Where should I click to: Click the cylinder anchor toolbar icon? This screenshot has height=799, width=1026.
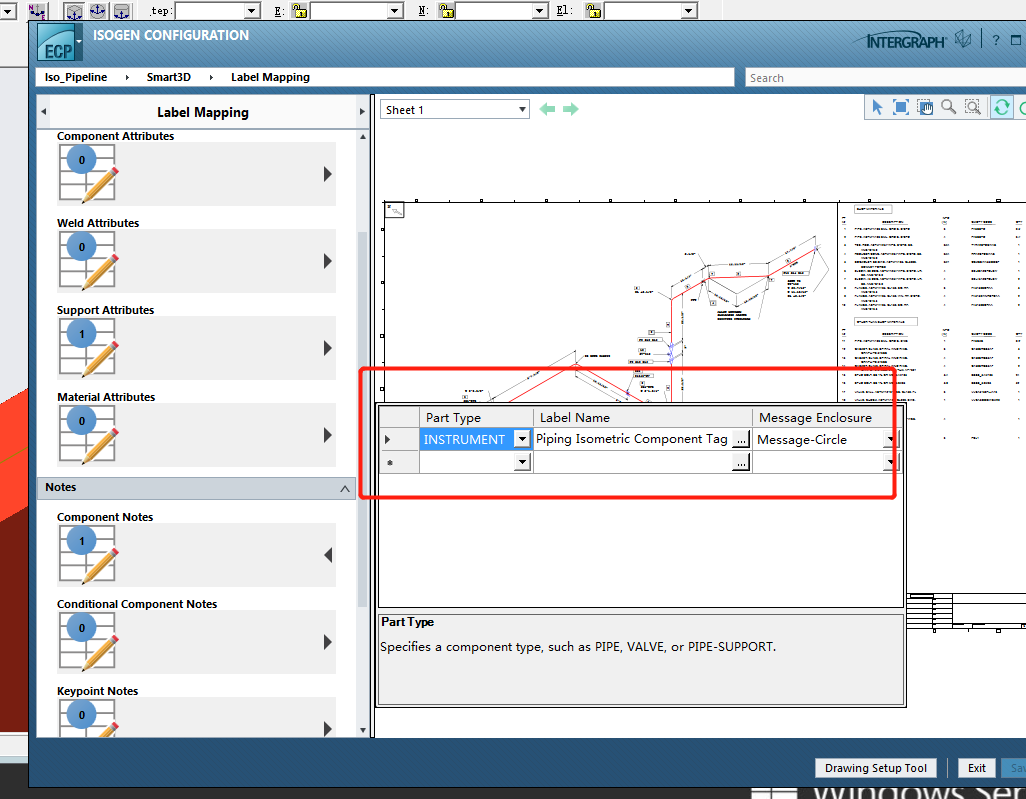point(122,11)
